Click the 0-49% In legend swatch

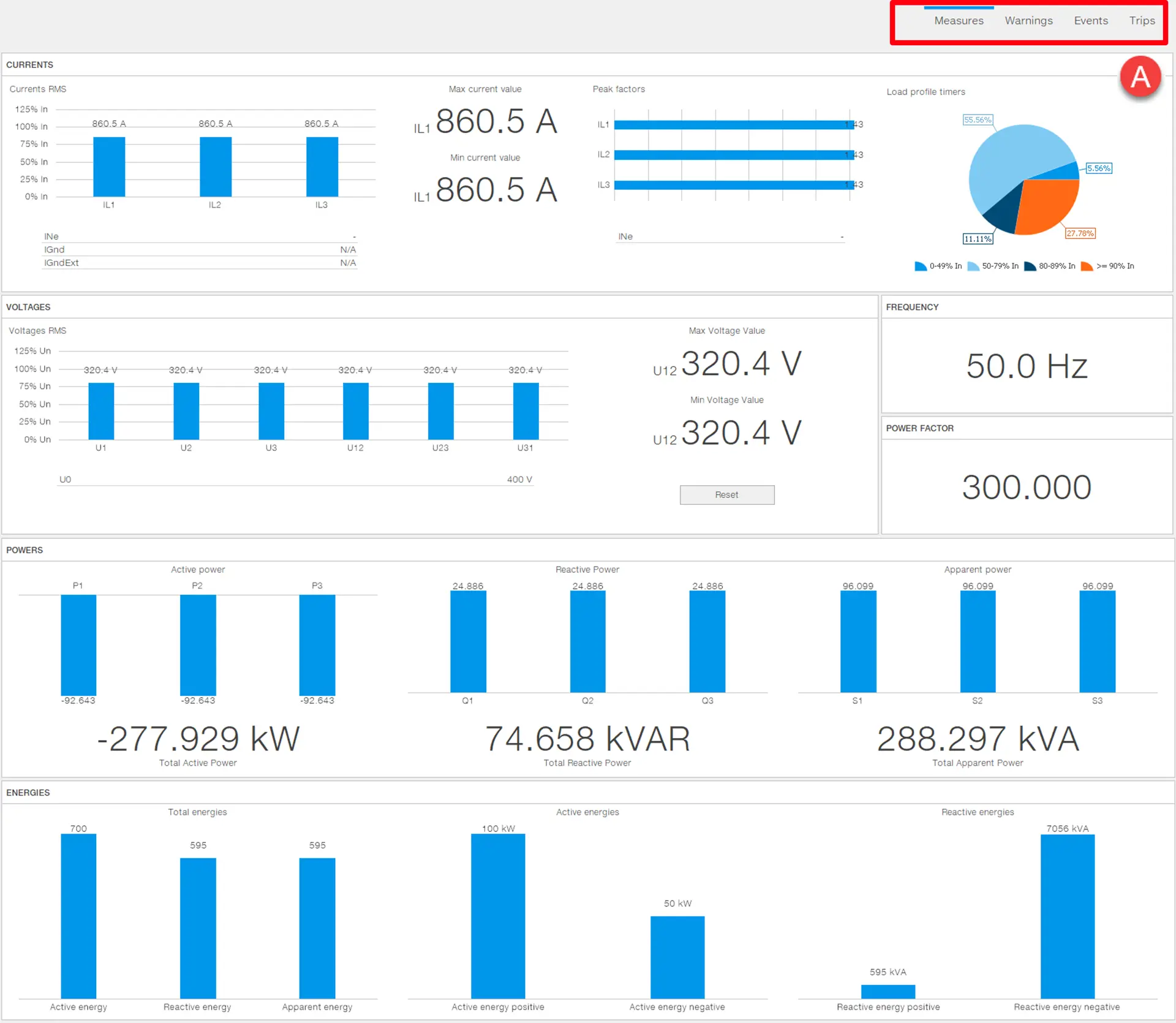click(x=920, y=266)
